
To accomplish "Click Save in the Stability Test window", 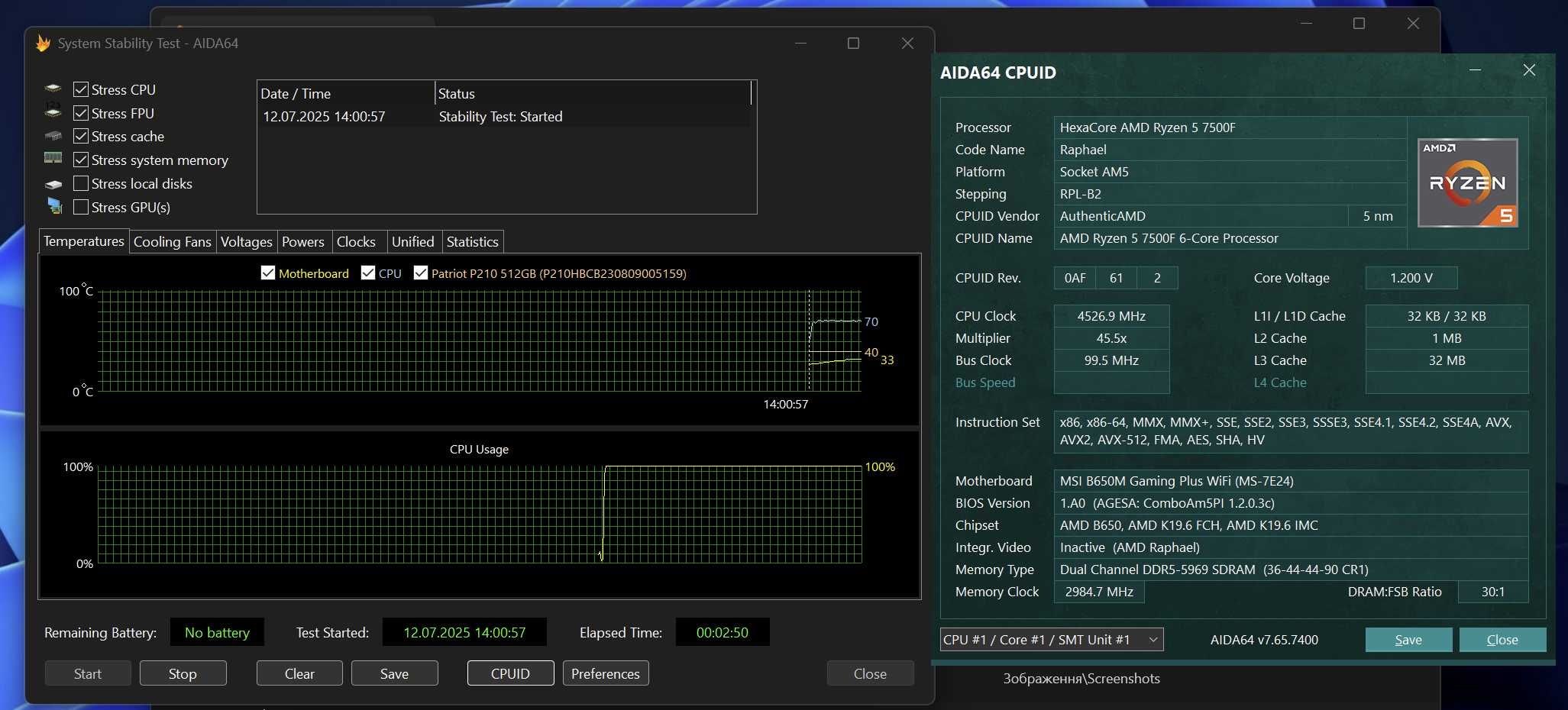I will click(x=395, y=673).
